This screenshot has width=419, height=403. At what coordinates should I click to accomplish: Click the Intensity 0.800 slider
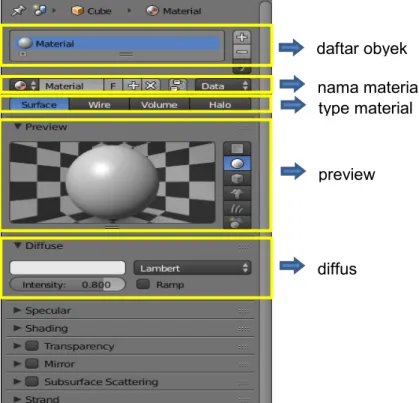[x=68, y=285]
